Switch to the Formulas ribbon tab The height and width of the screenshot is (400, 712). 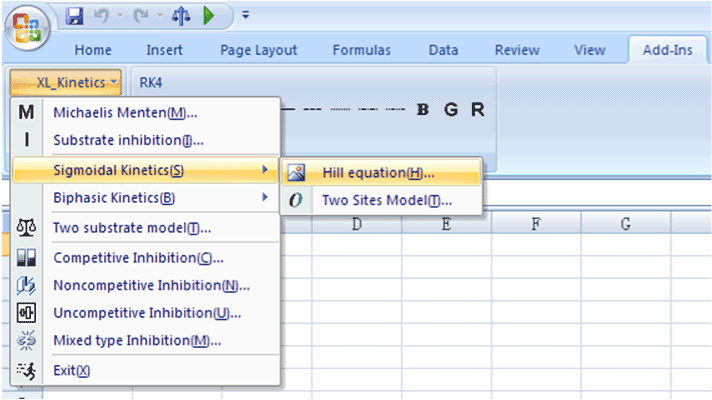pos(361,50)
